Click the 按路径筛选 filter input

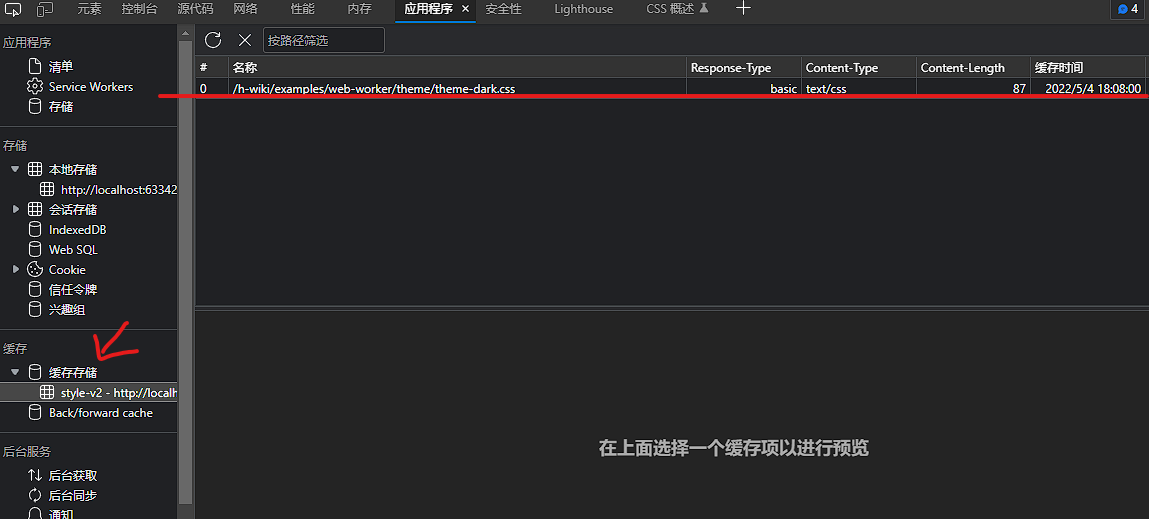pos(323,40)
